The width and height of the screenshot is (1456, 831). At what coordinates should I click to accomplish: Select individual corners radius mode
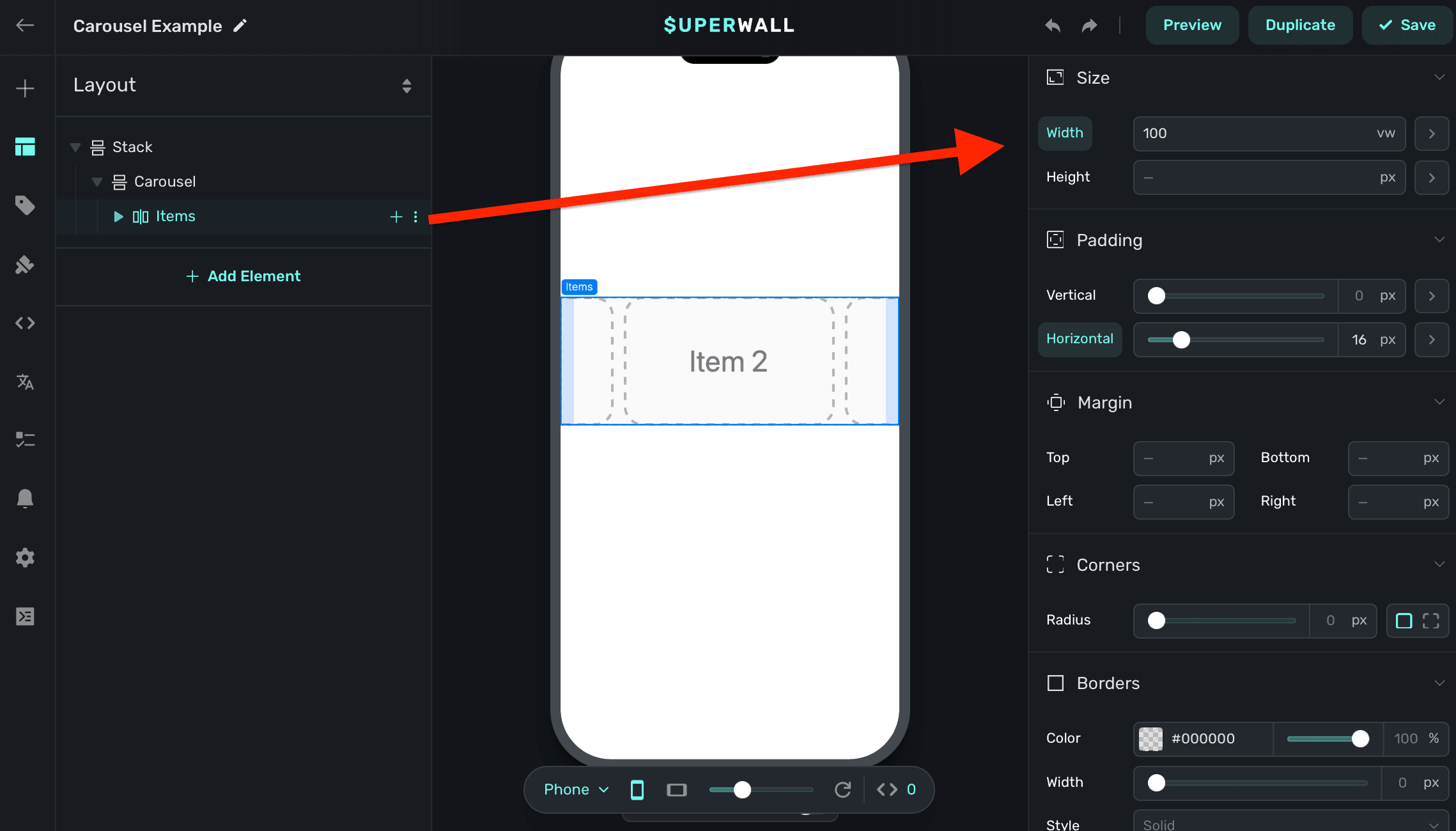(x=1430, y=621)
